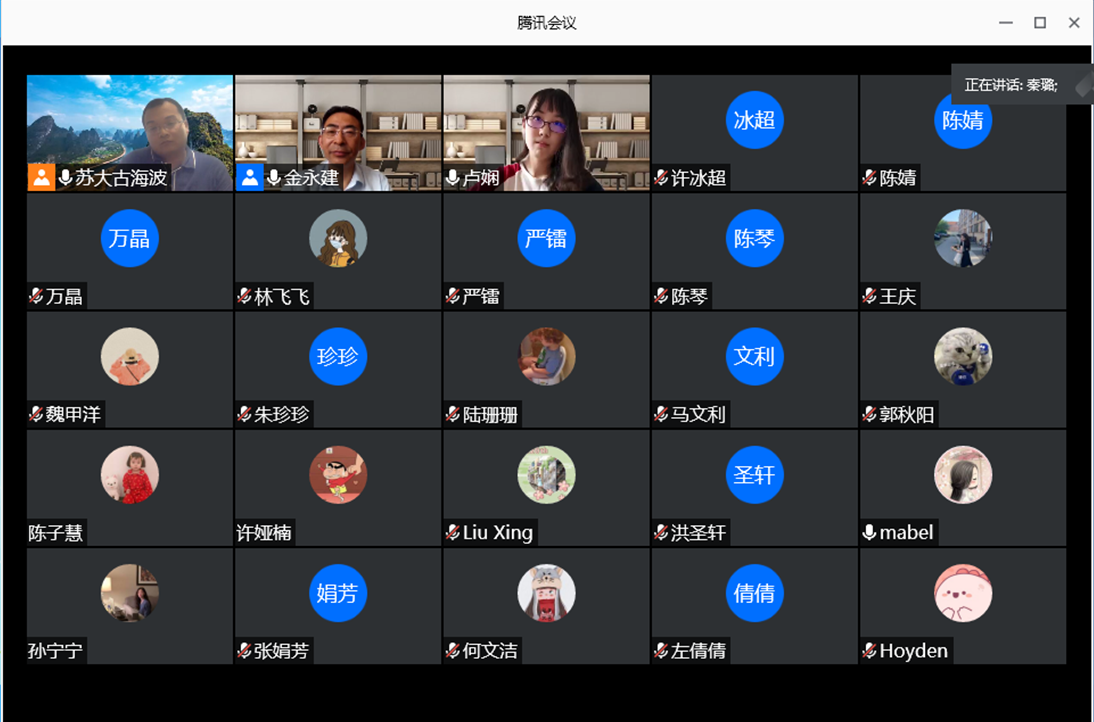Click 林飞飞's cartoon girl avatar

point(338,239)
